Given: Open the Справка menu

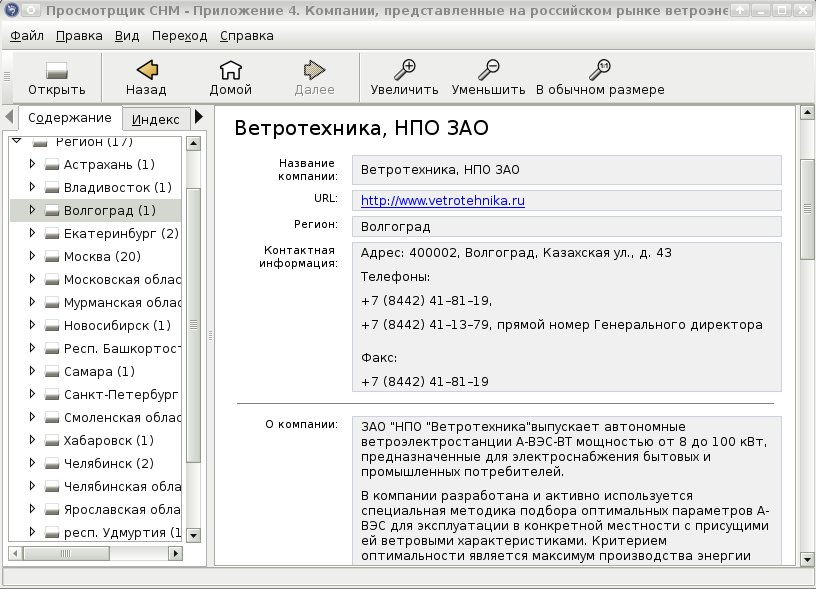Looking at the screenshot, I should point(247,36).
